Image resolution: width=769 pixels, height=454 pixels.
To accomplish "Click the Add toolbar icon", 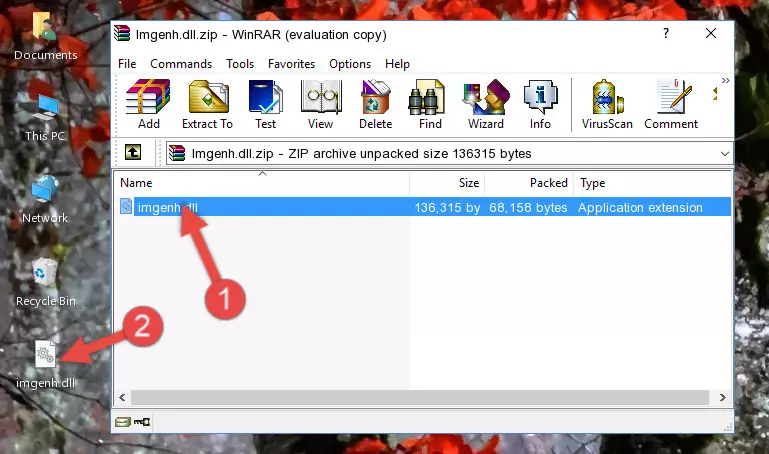I will [148, 104].
